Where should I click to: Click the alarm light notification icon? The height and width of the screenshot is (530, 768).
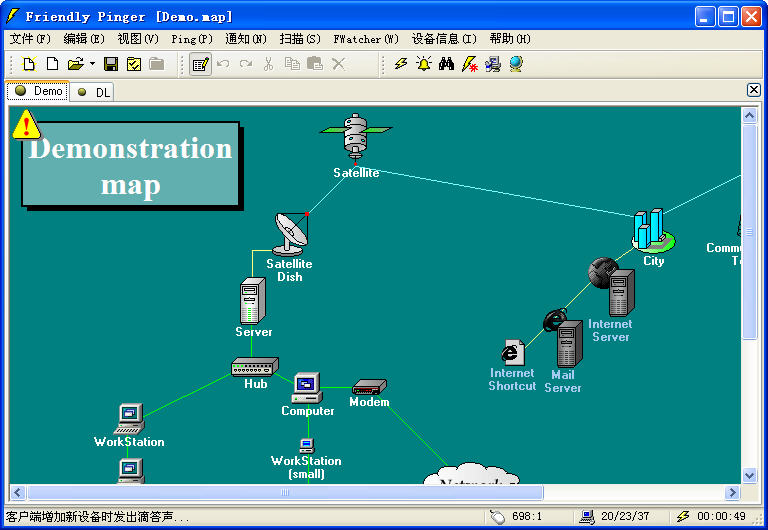click(424, 64)
